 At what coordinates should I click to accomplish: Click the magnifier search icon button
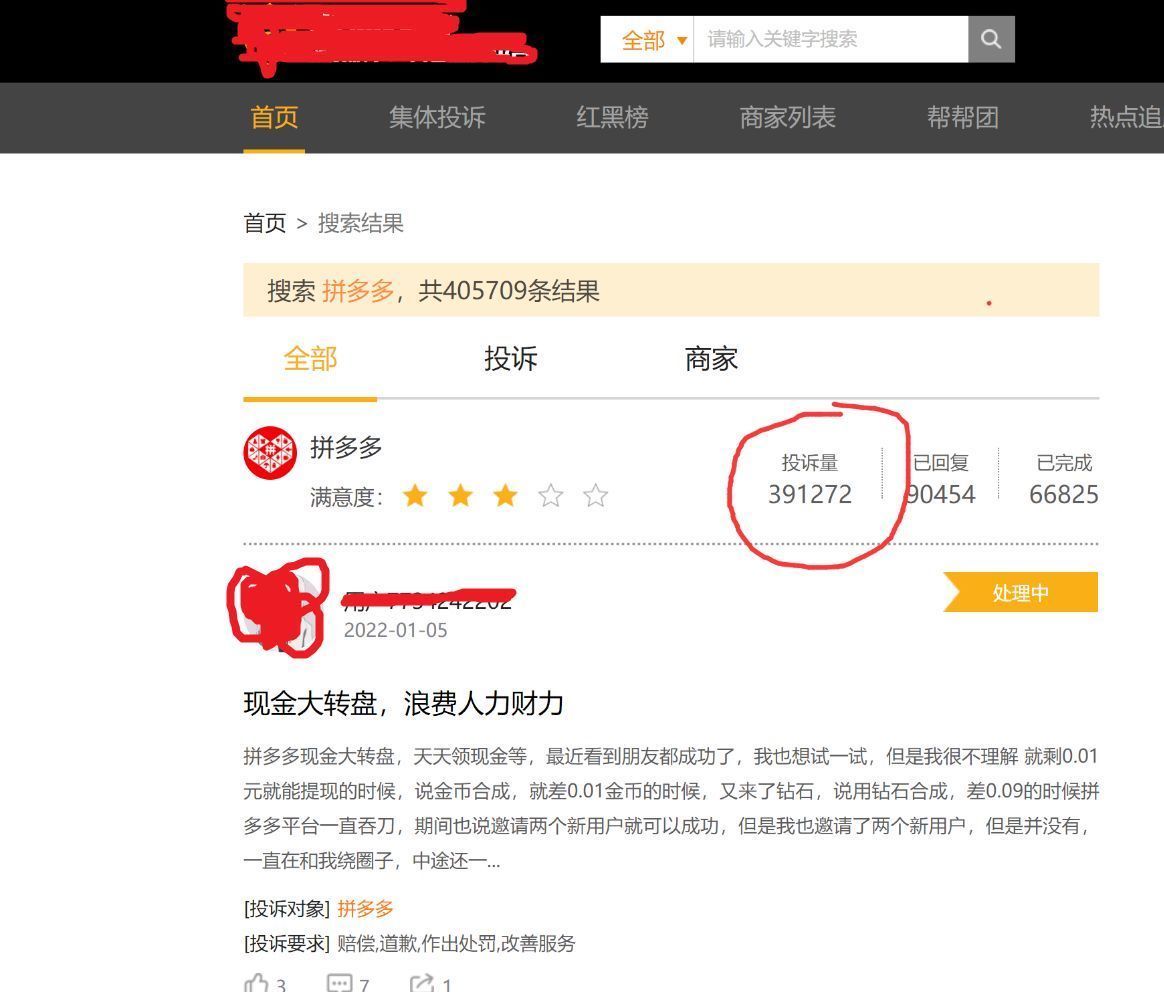point(991,39)
